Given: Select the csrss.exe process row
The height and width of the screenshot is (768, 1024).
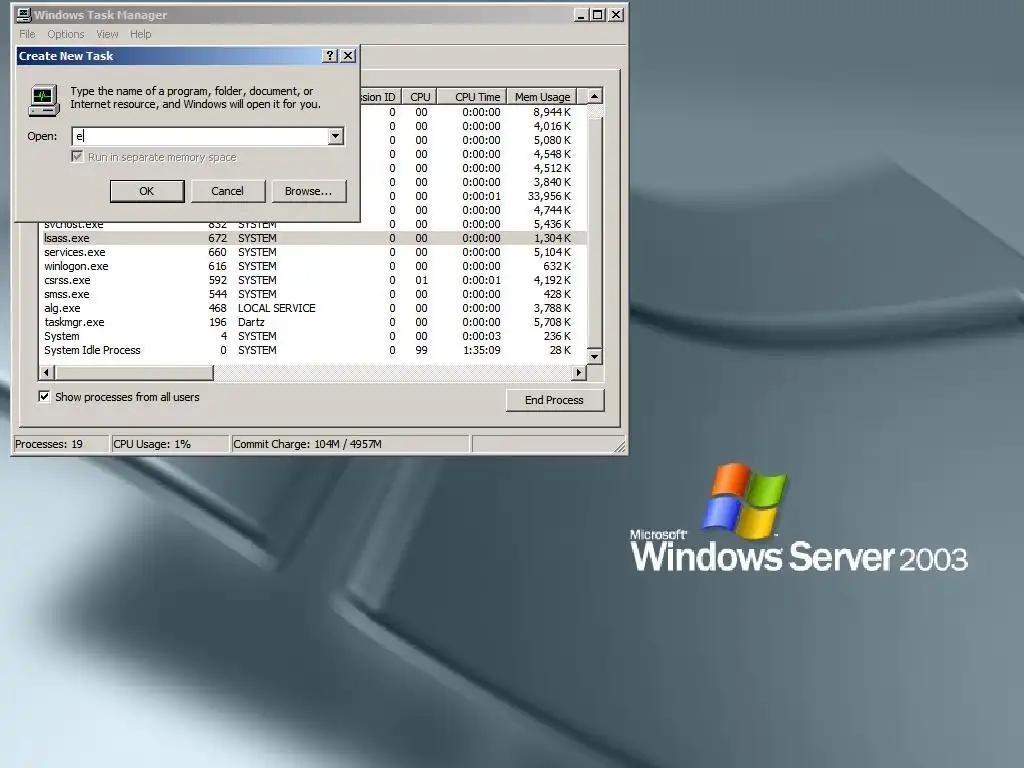Looking at the screenshot, I should tap(313, 280).
